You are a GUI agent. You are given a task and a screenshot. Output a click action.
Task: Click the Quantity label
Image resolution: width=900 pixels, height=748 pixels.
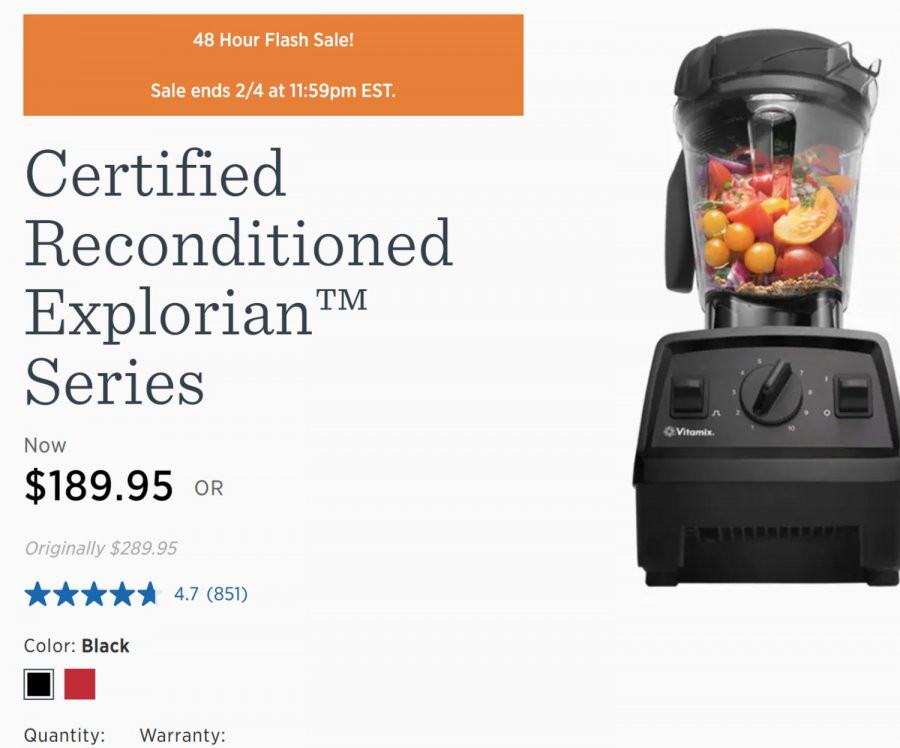(64, 735)
